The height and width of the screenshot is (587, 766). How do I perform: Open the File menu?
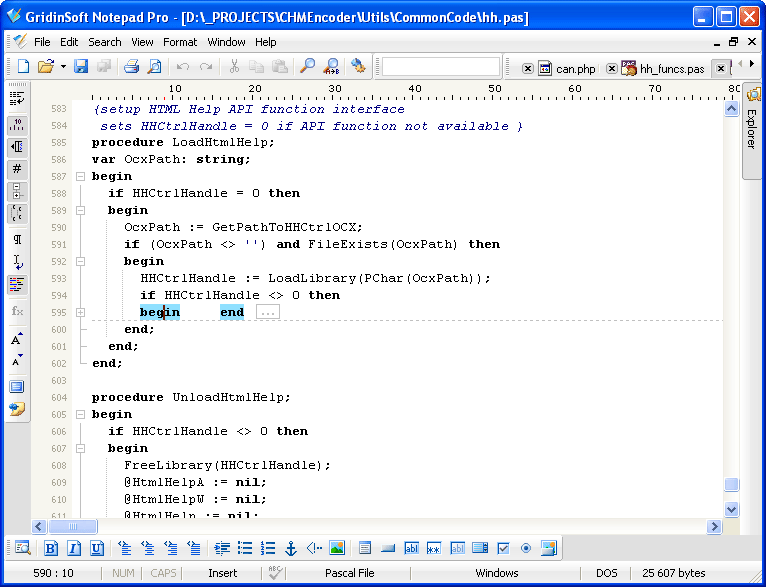[42, 42]
